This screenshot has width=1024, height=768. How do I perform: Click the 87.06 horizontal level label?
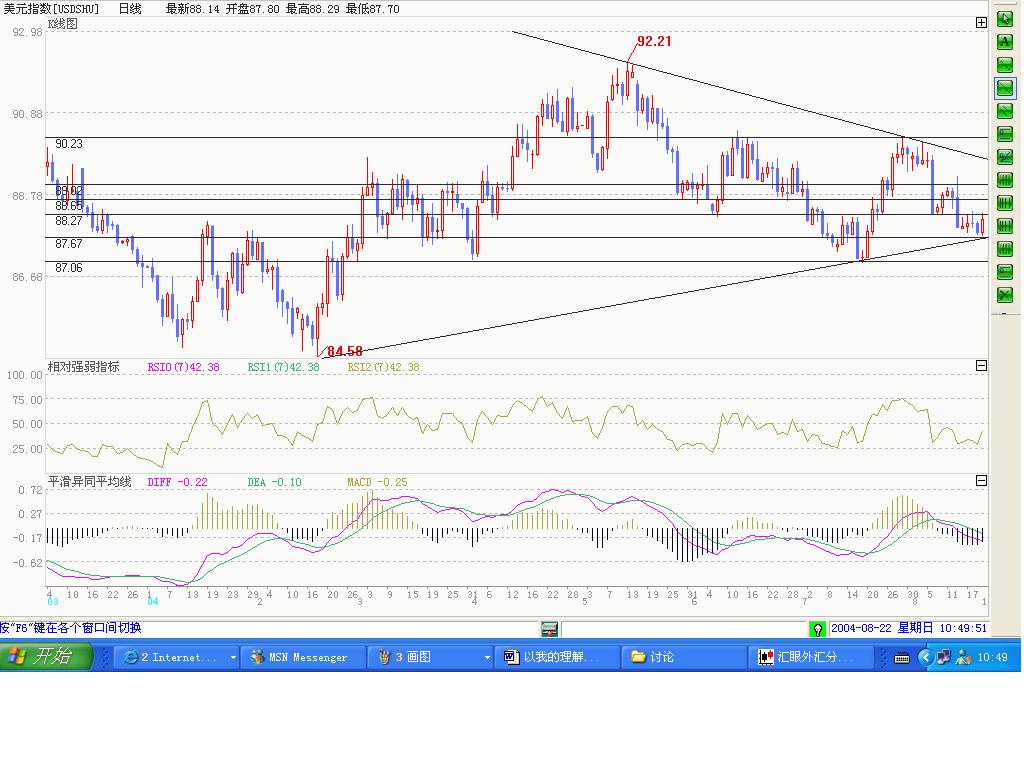tap(69, 268)
